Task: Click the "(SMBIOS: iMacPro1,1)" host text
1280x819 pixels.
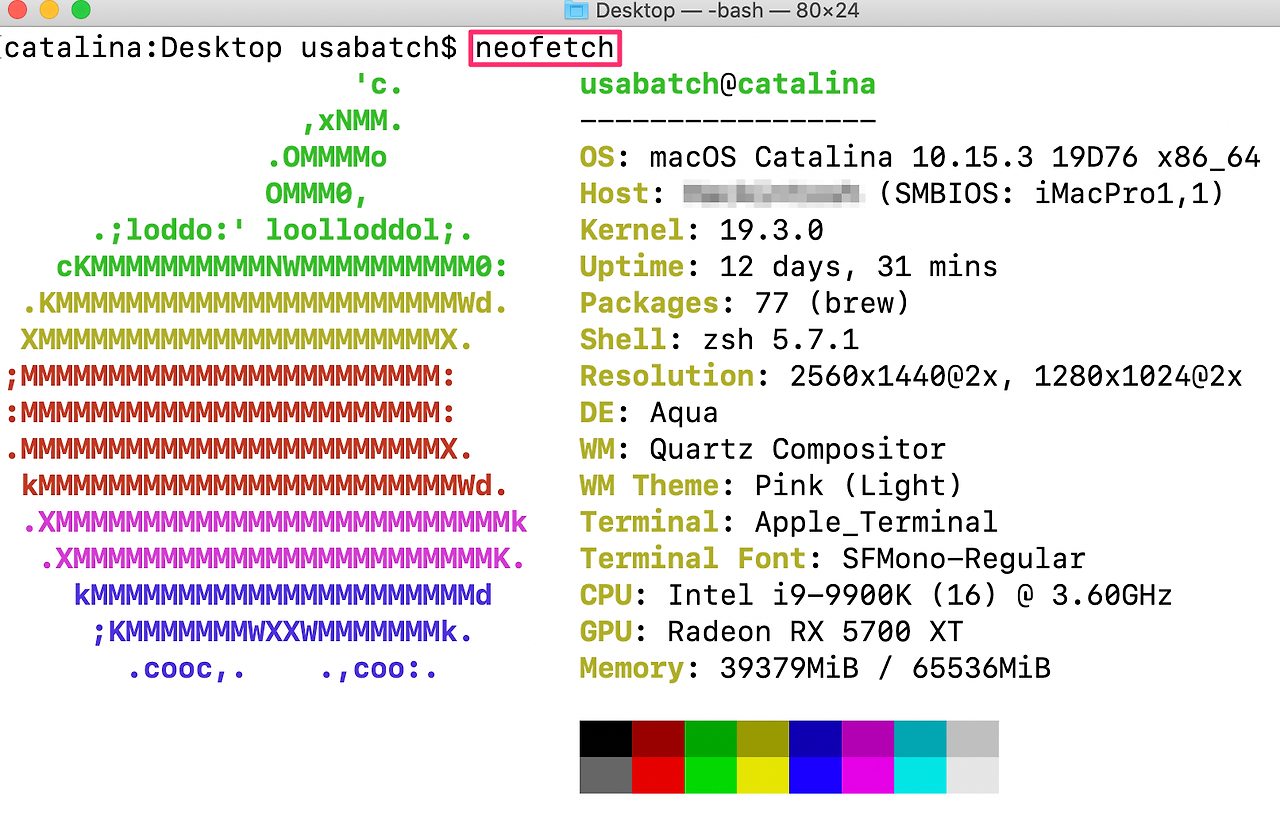Action: click(1052, 193)
